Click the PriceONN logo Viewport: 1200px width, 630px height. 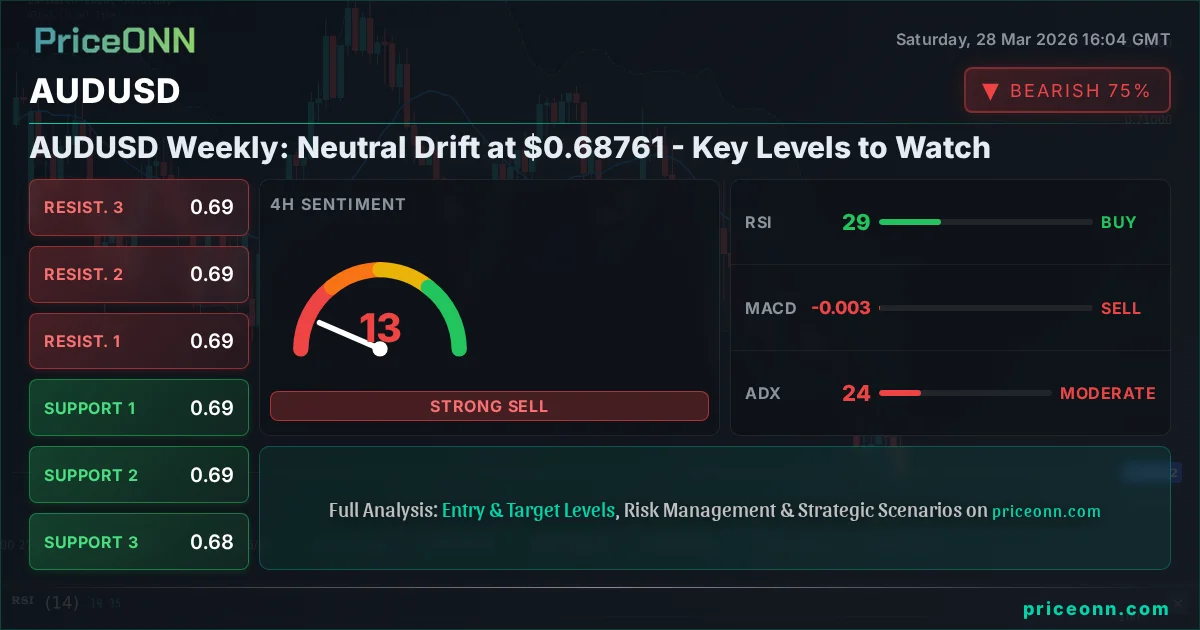[113, 40]
